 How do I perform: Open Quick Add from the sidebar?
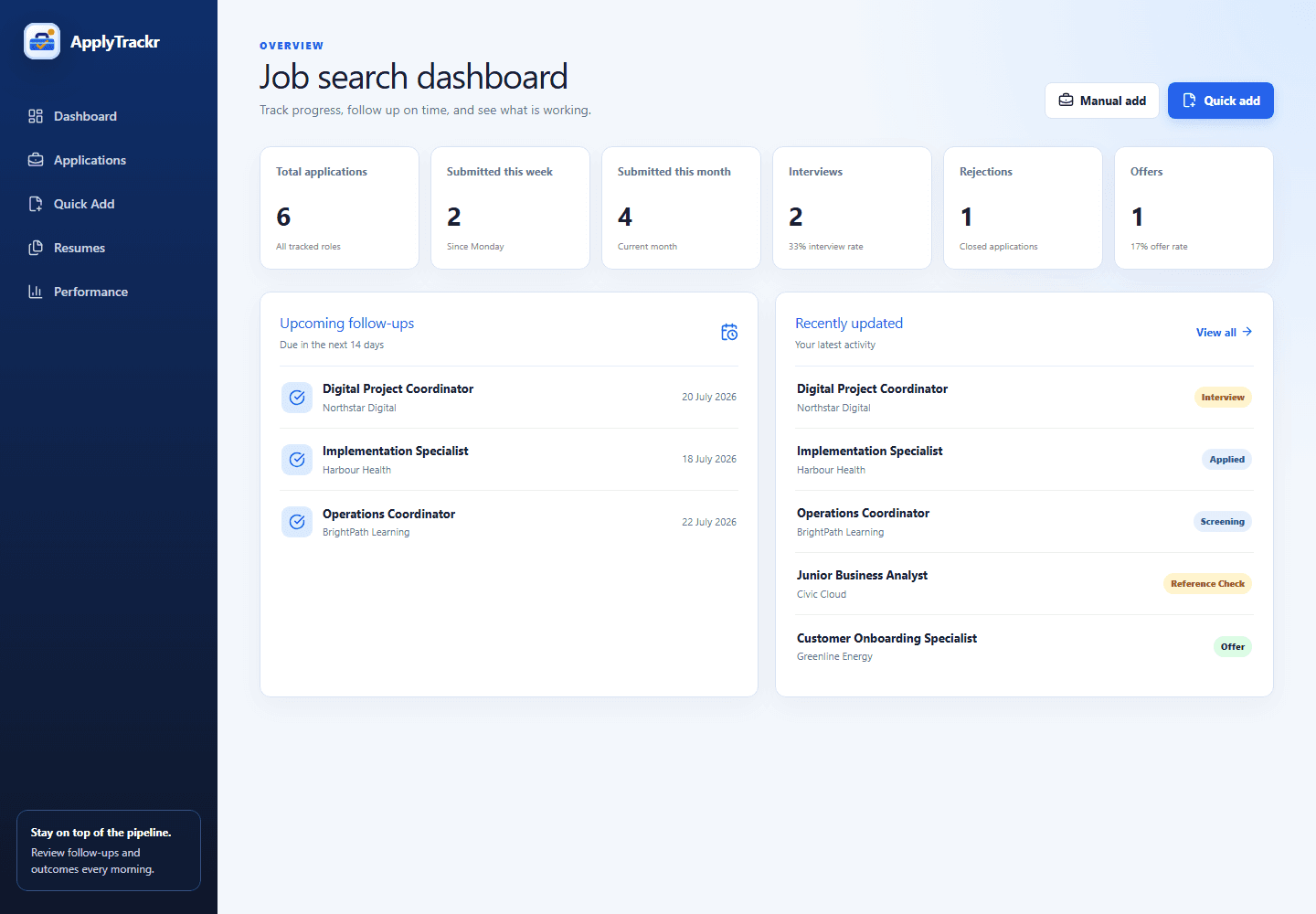coord(109,204)
